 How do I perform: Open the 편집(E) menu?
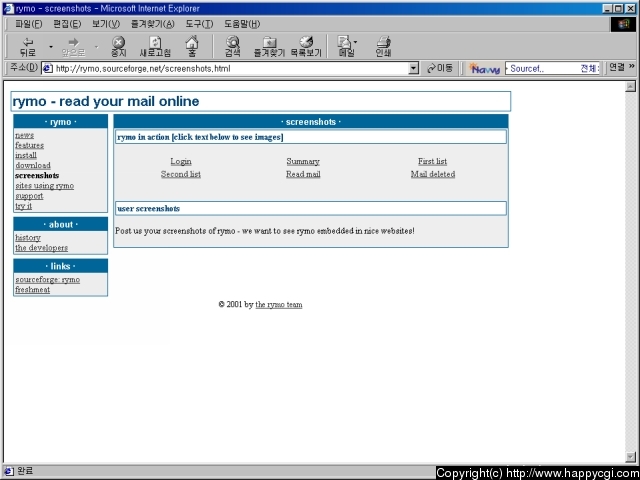67,24
